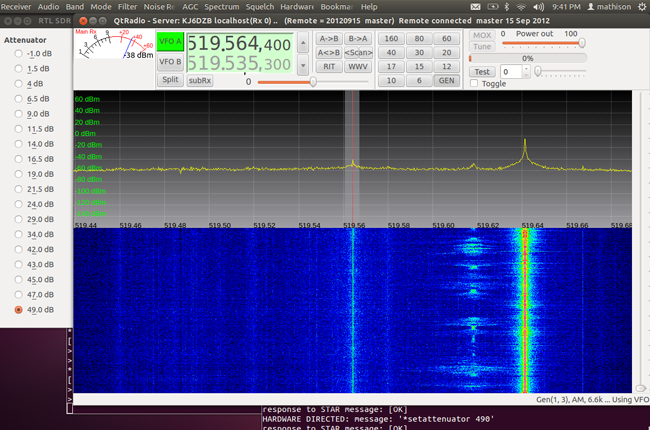Image resolution: width=650 pixels, height=430 pixels.
Task: Open the Spectrum menu
Action: point(222,7)
